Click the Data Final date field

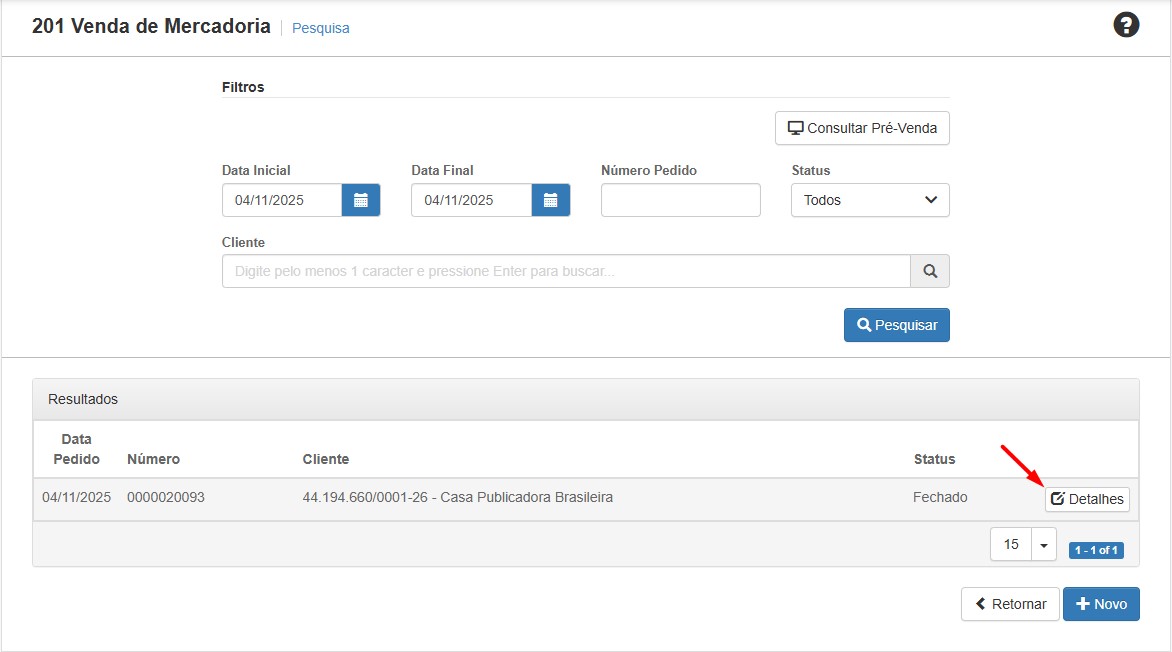click(471, 200)
